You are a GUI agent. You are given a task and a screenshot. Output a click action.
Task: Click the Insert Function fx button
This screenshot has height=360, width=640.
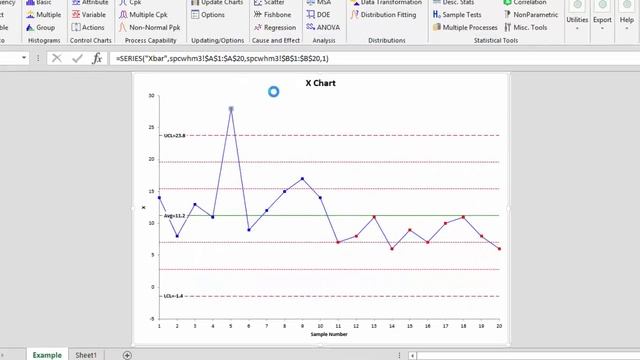click(97, 58)
